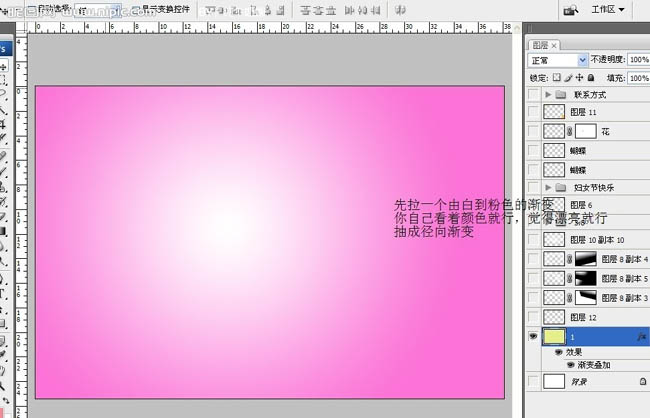
Task: Click the lock position icon
Action: point(580,78)
